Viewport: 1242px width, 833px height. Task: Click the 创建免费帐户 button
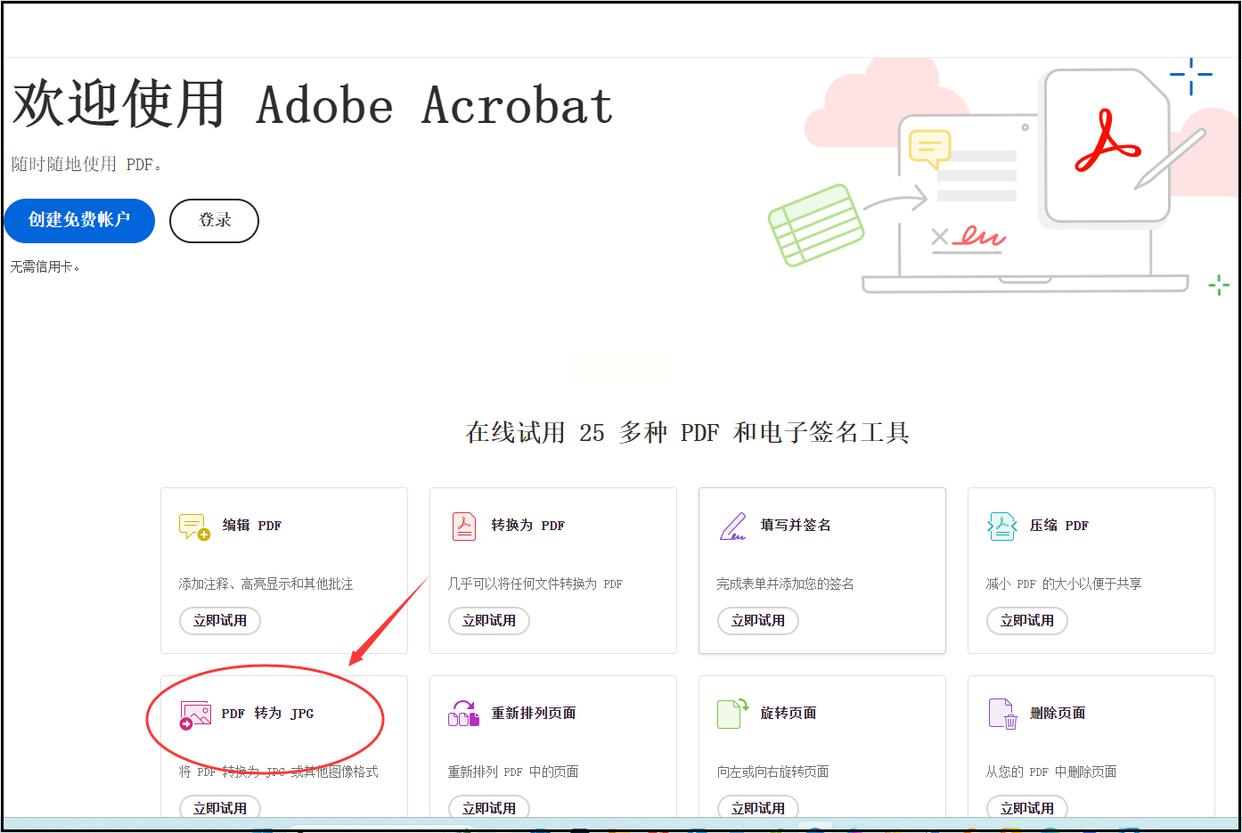click(79, 220)
